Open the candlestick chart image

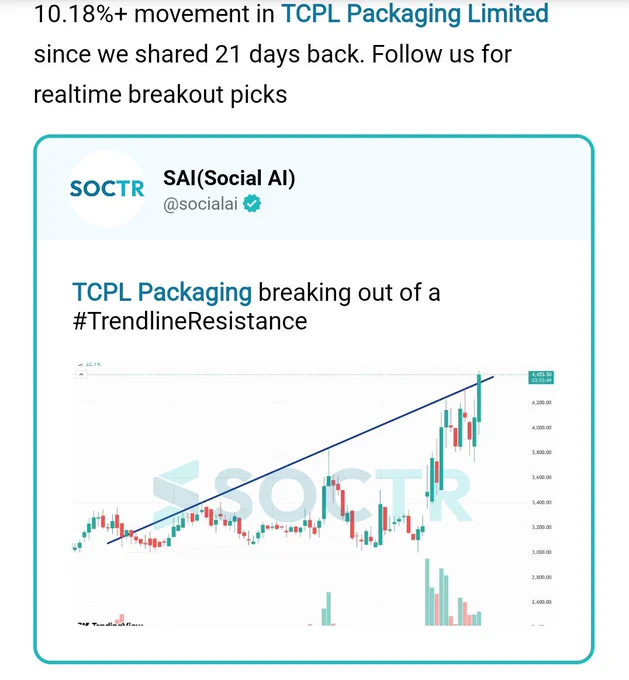[313, 493]
